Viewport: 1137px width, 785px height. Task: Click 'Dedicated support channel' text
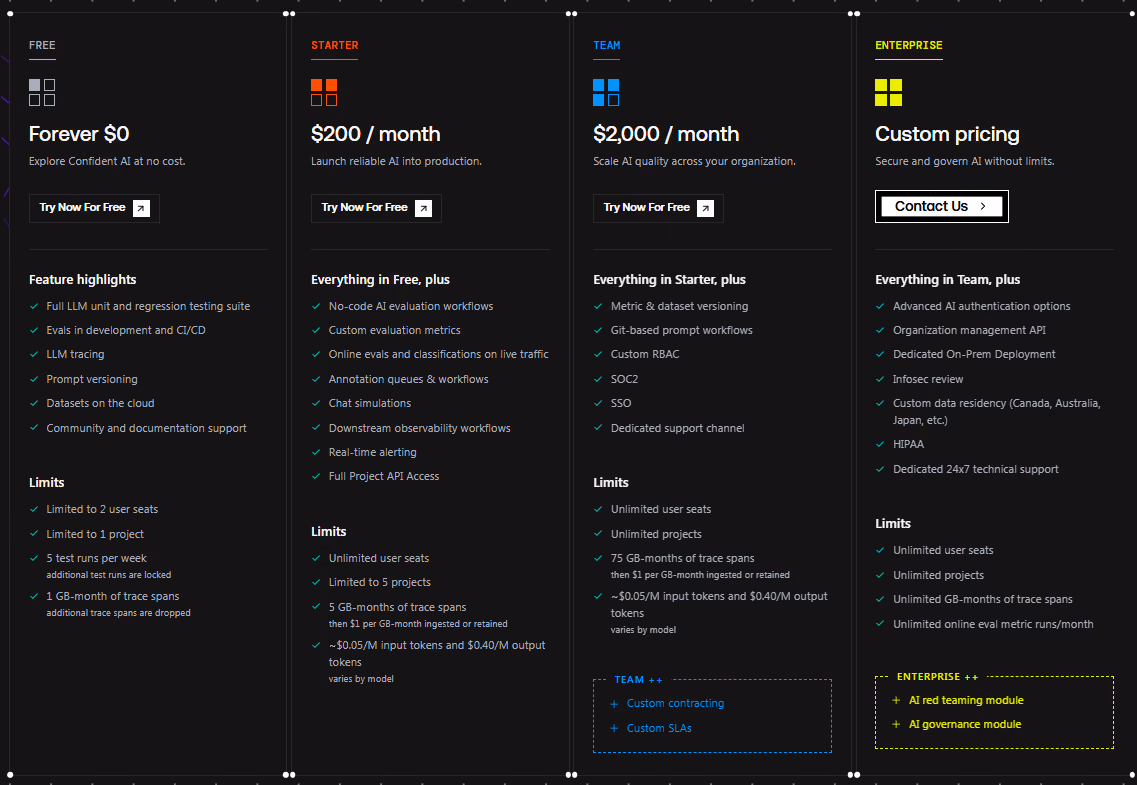[677, 428]
